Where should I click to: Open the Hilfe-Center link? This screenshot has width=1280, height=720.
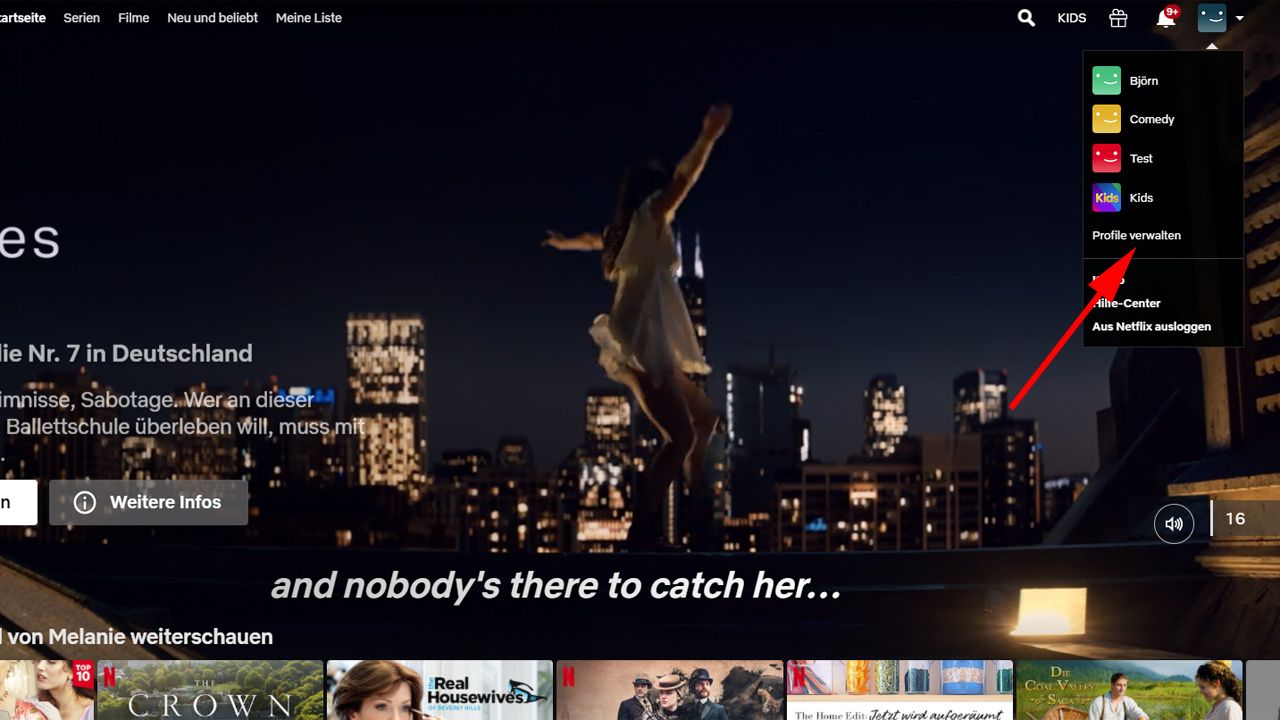1126,303
